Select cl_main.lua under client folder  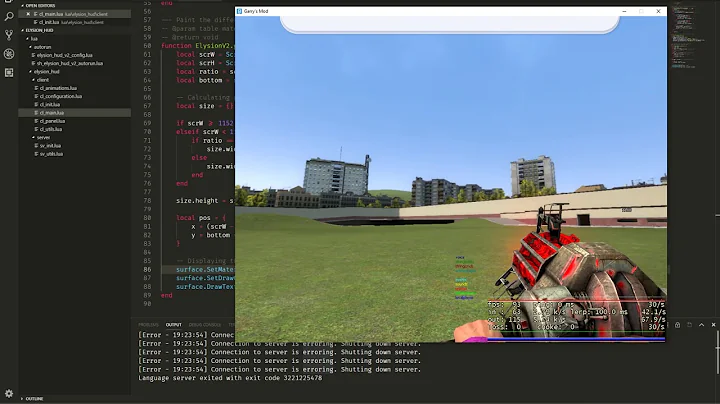click(74, 113)
